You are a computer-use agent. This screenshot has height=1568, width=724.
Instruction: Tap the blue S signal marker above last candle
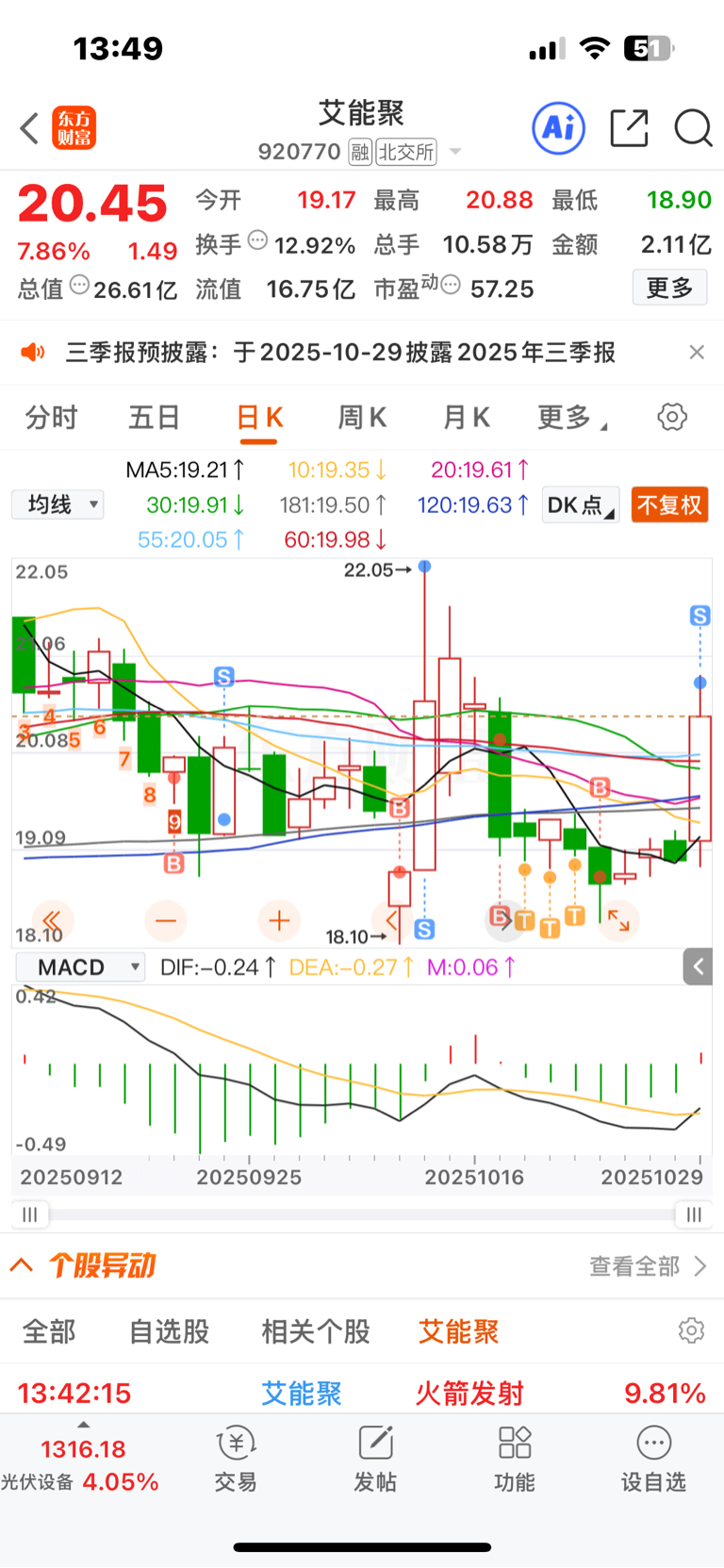point(699,616)
